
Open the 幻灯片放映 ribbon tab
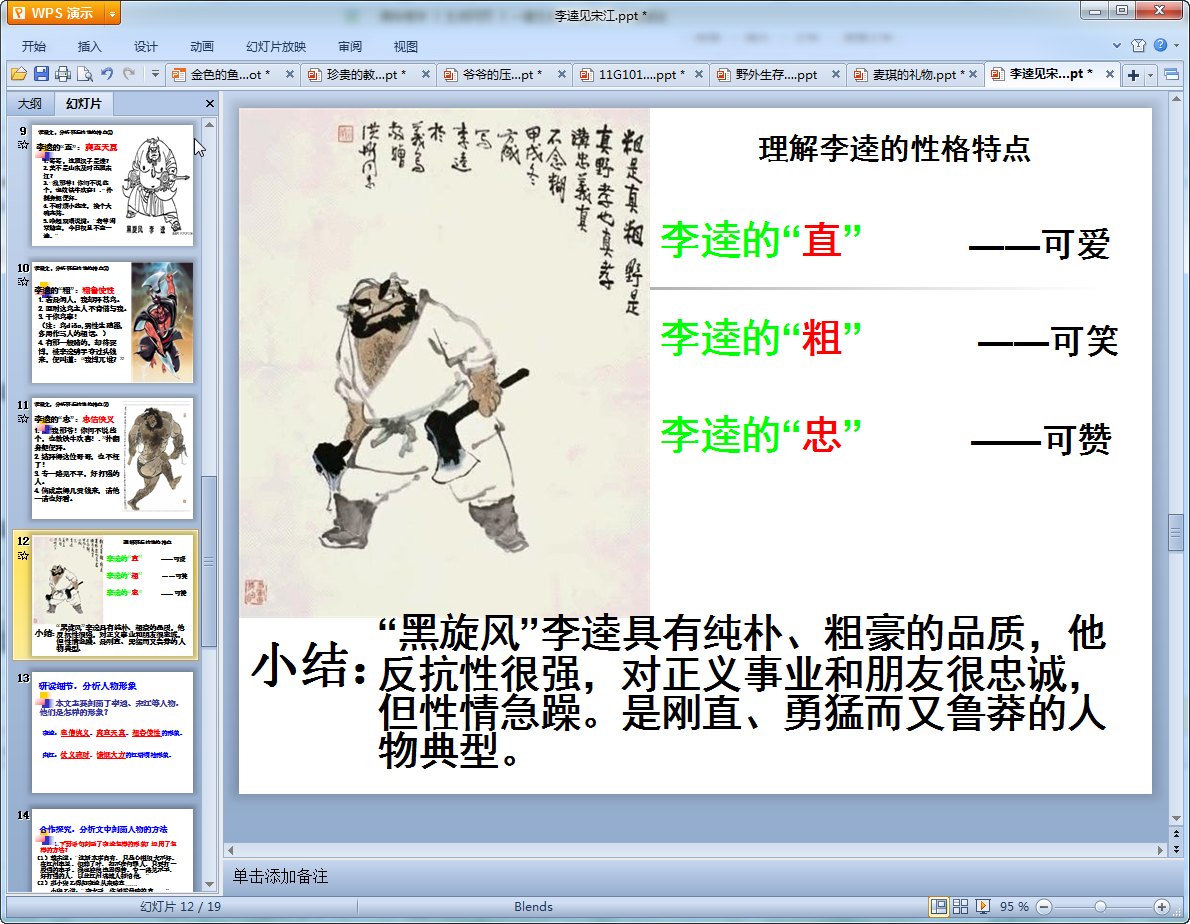(276, 46)
